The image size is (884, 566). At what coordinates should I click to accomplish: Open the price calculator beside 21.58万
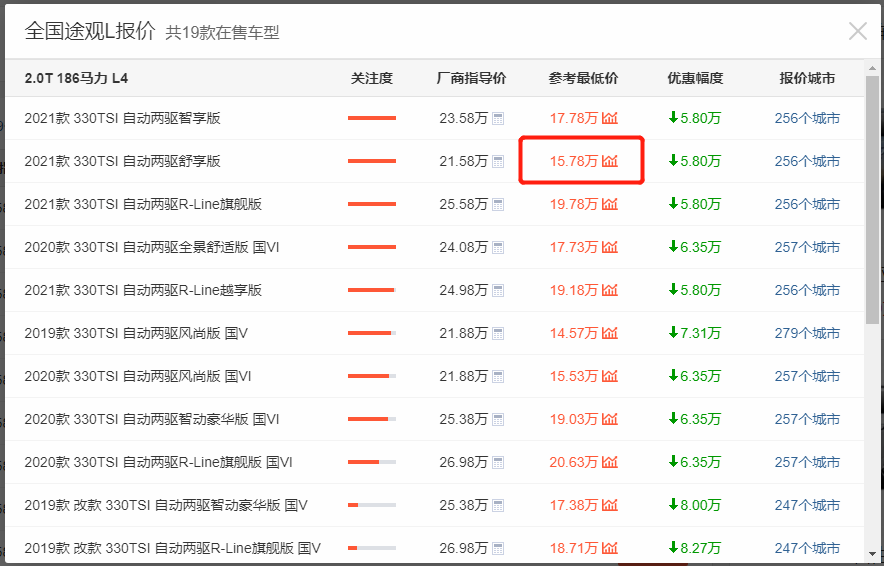click(498, 161)
